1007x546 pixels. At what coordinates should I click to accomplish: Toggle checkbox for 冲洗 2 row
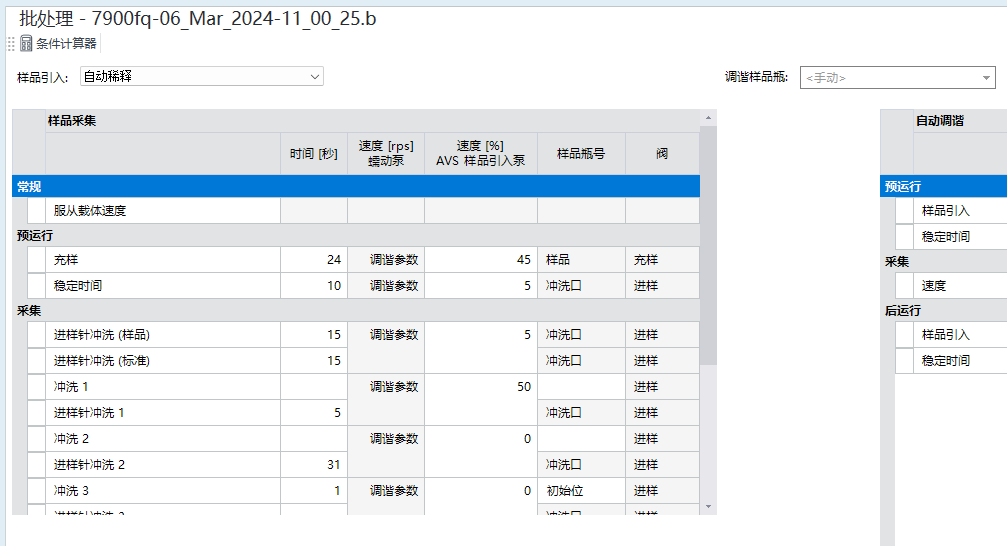[37, 439]
